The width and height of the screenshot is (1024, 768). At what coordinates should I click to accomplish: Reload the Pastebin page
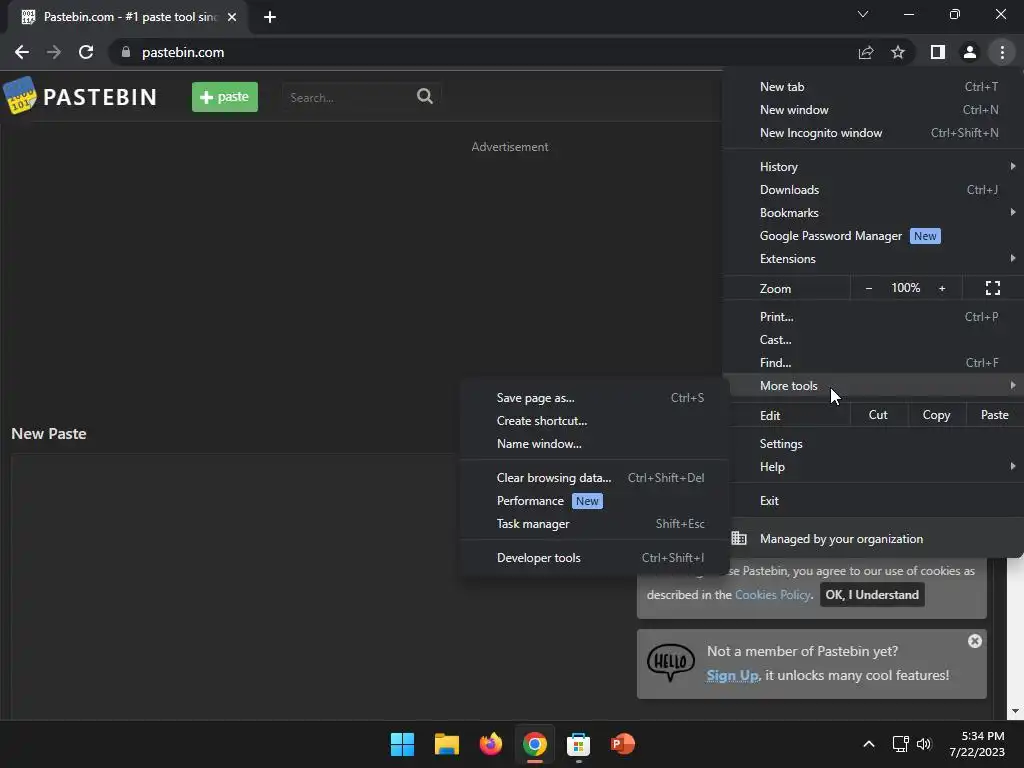pos(86,52)
